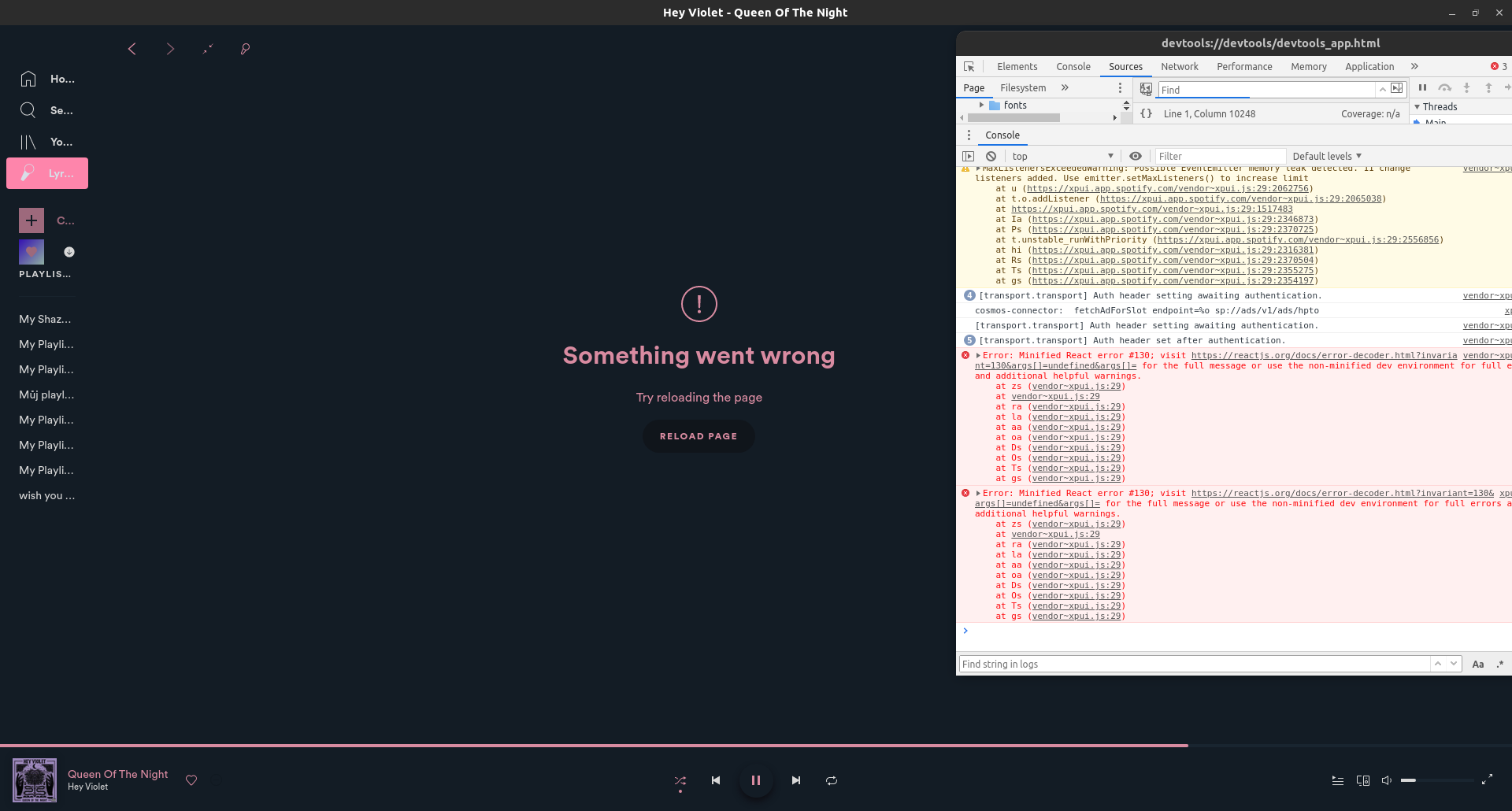Toggle shuffle playback mode
This screenshot has width=1512, height=811.
tap(680, 780)
